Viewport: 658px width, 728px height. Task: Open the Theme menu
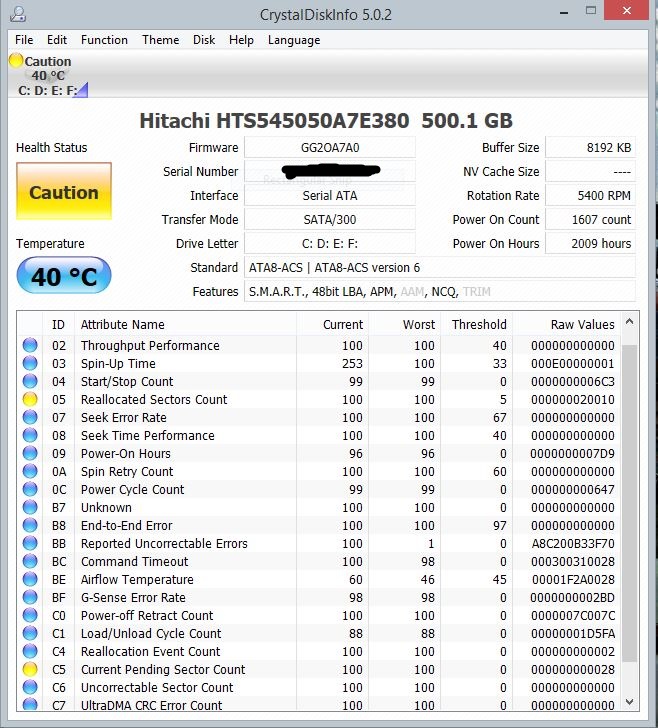(x=160, y=40)
